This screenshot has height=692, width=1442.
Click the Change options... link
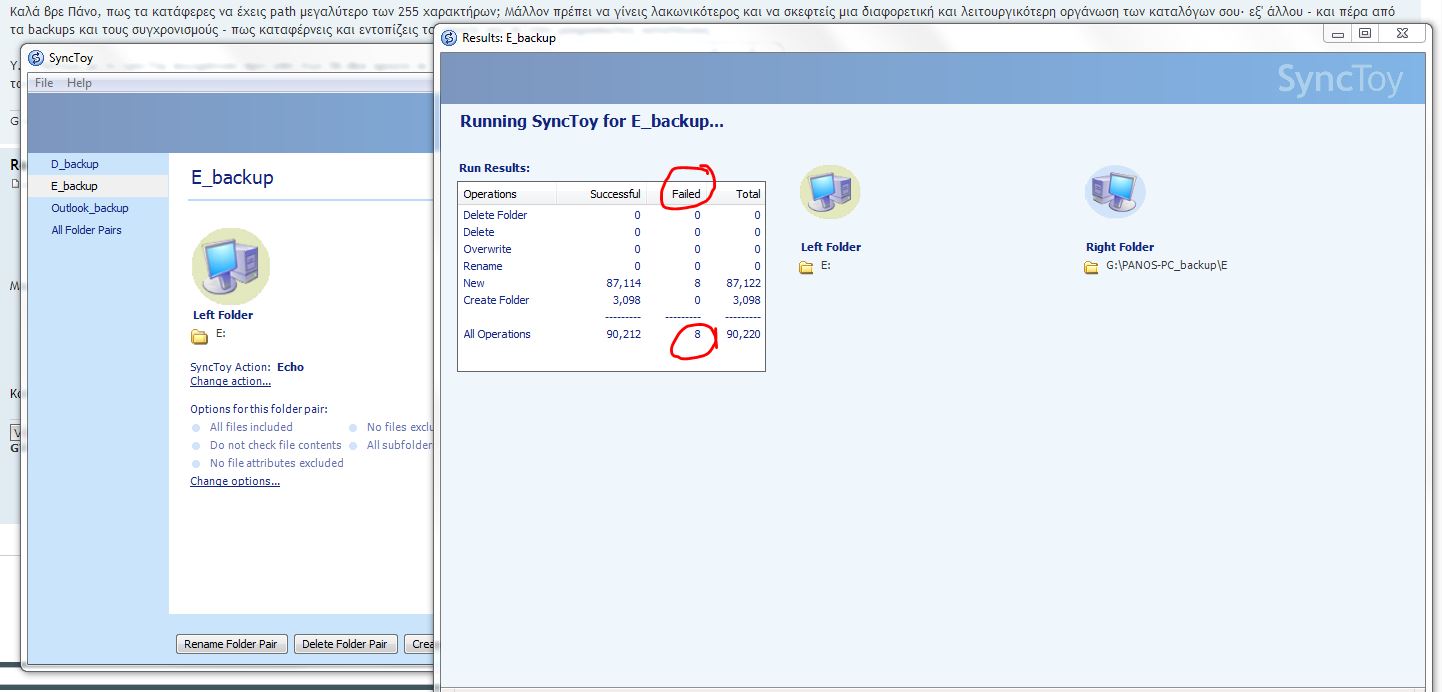[235, 481]
